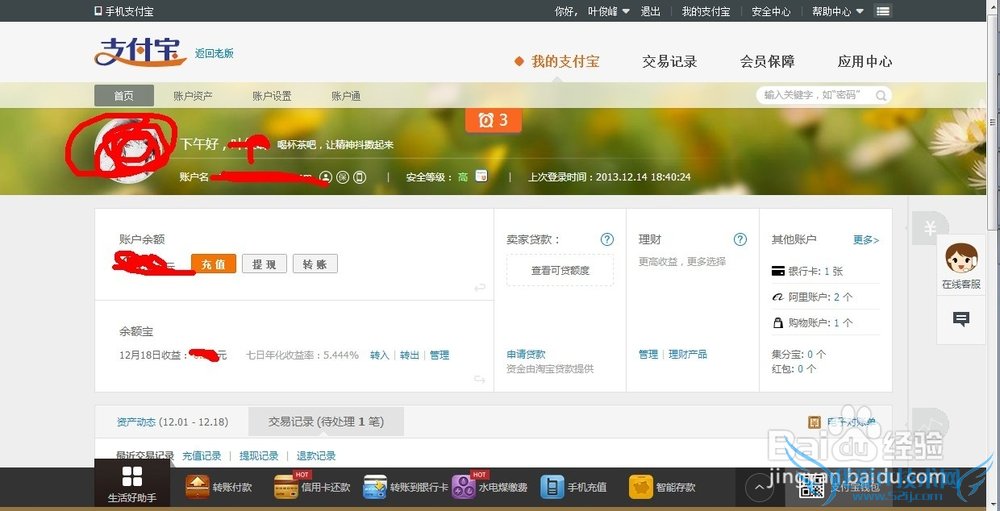
Task: Open the 账户设置 sub-navigation tab
Action: click(272, 96)
